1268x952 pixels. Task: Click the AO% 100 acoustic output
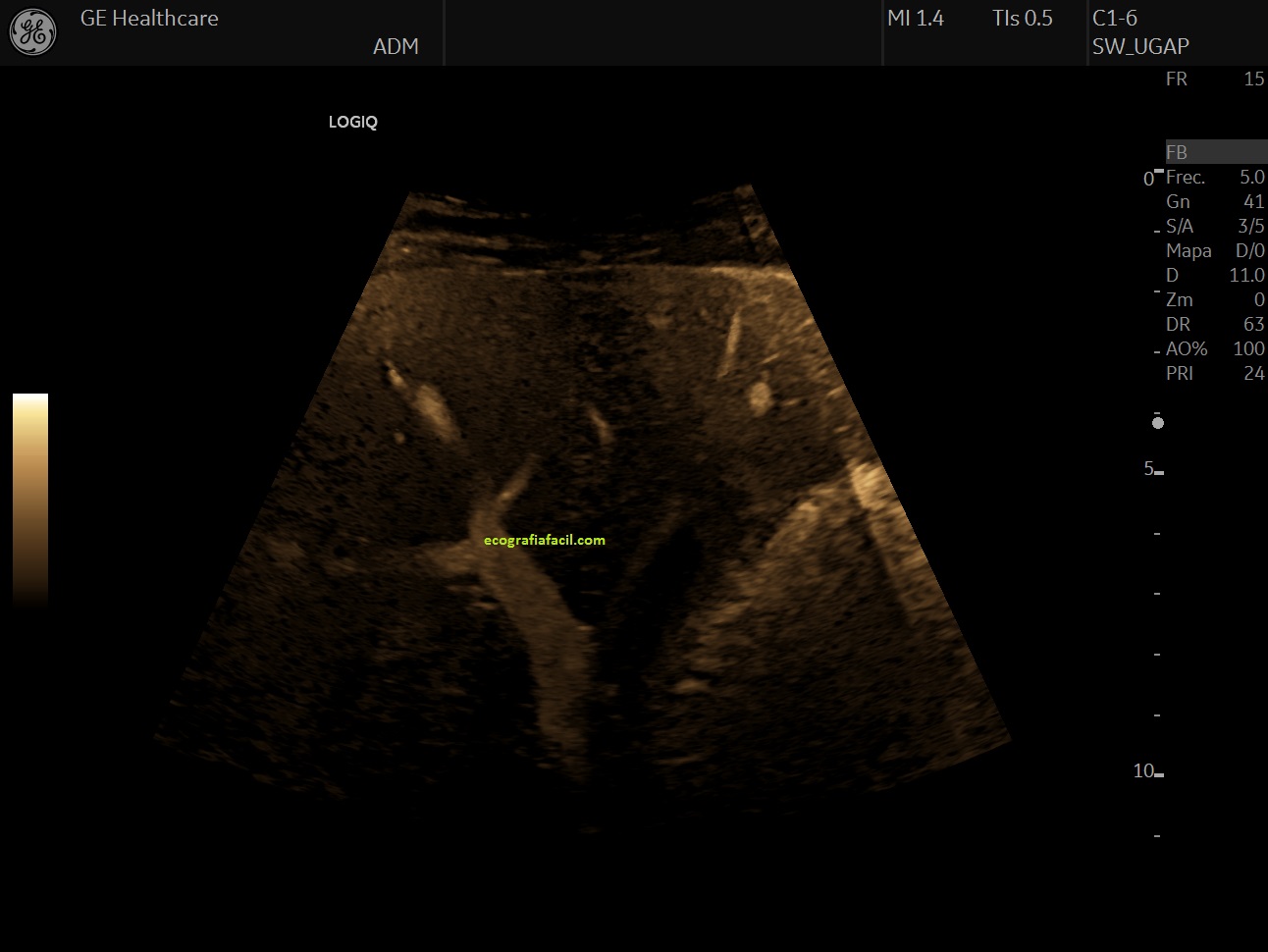(x=1215, y=349)
